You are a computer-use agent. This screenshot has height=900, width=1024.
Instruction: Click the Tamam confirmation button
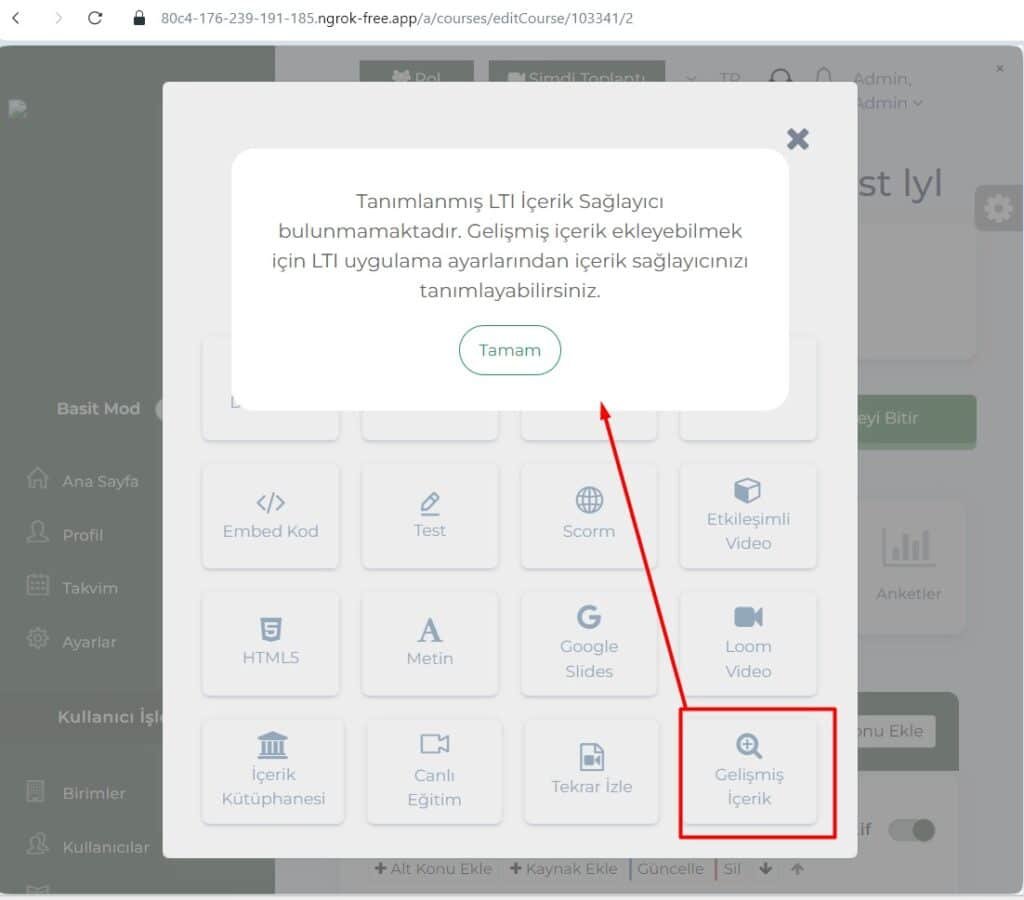click(509, 350)
